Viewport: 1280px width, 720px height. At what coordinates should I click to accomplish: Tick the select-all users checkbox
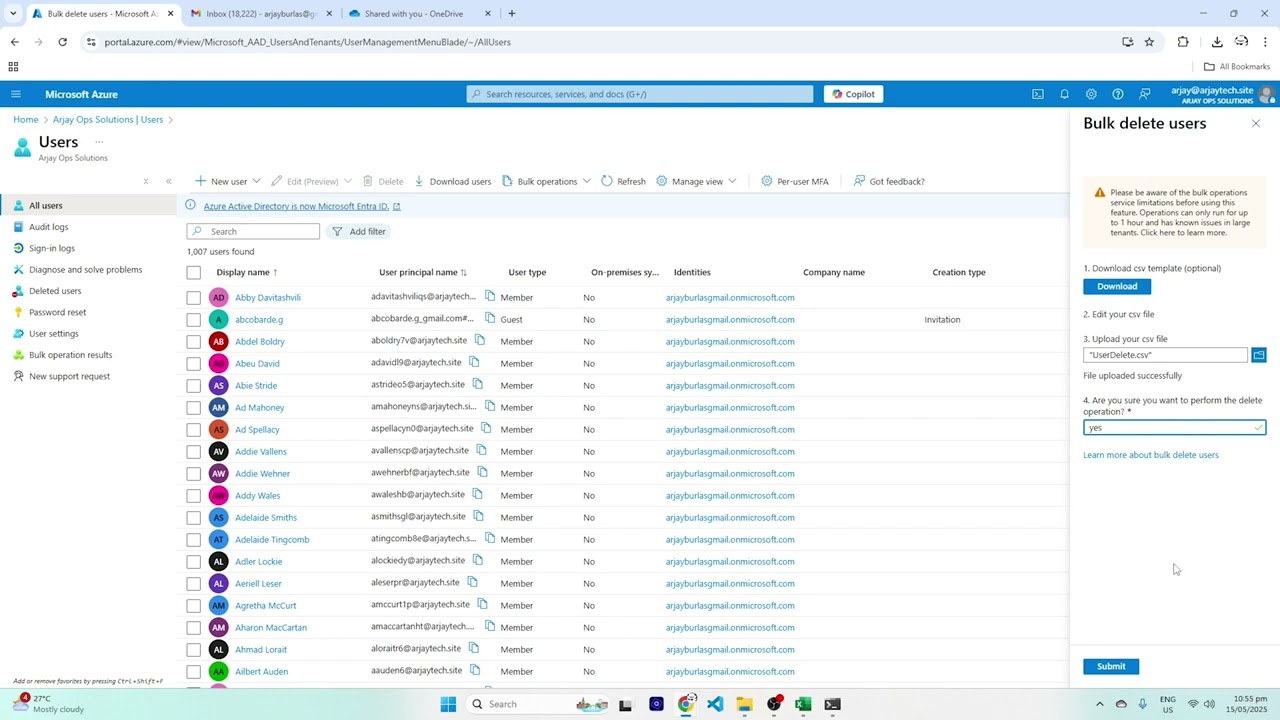click(193, 272)
